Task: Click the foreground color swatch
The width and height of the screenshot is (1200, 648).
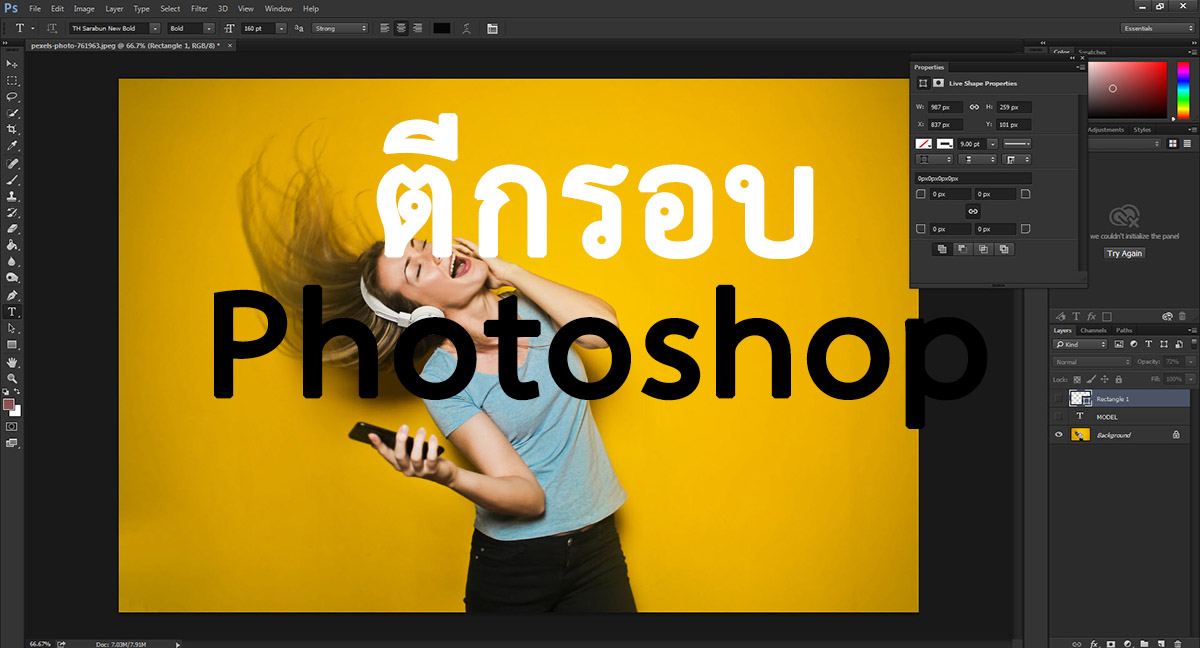Action: pos(9,405)
